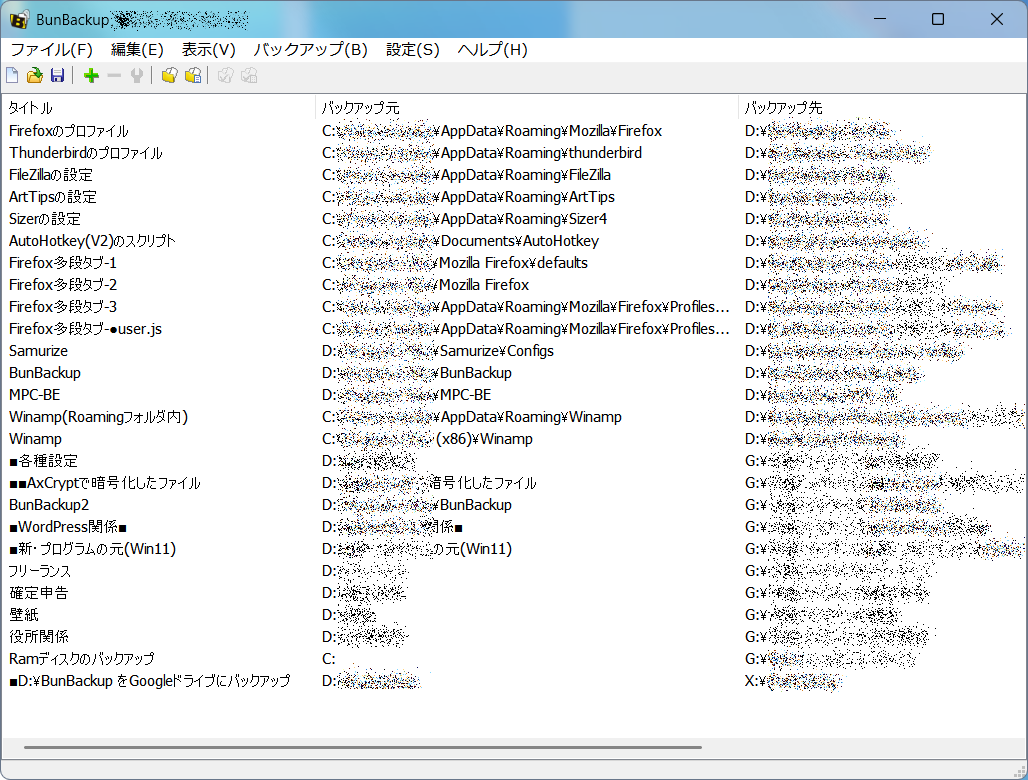The image size is (1028, 780).
Task: Open the ファイル(F) menu
Action: [51, 49]
